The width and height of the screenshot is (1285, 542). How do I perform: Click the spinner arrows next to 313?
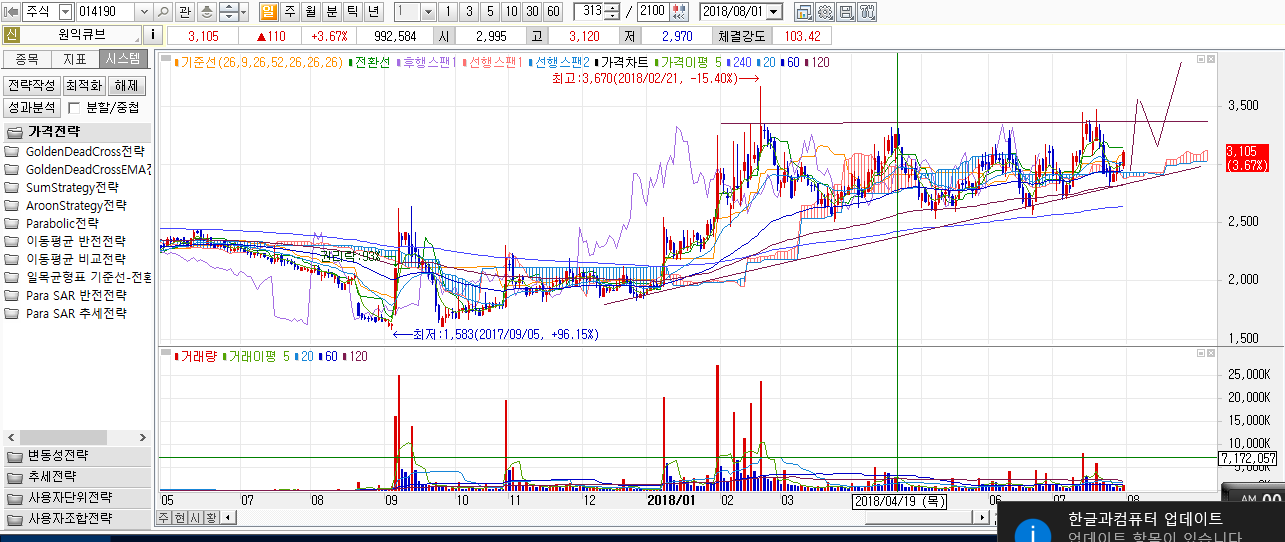point(612,12)
